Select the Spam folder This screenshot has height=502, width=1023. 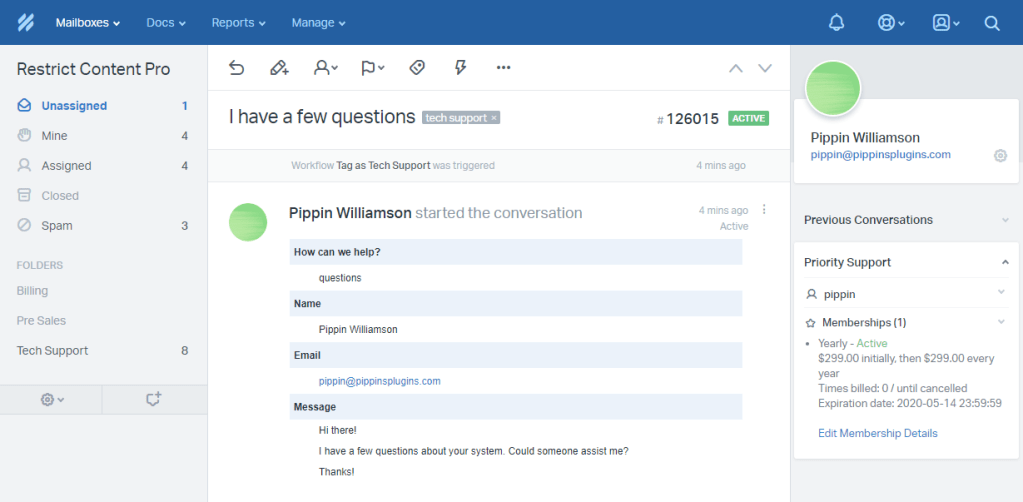coord(103,226)
